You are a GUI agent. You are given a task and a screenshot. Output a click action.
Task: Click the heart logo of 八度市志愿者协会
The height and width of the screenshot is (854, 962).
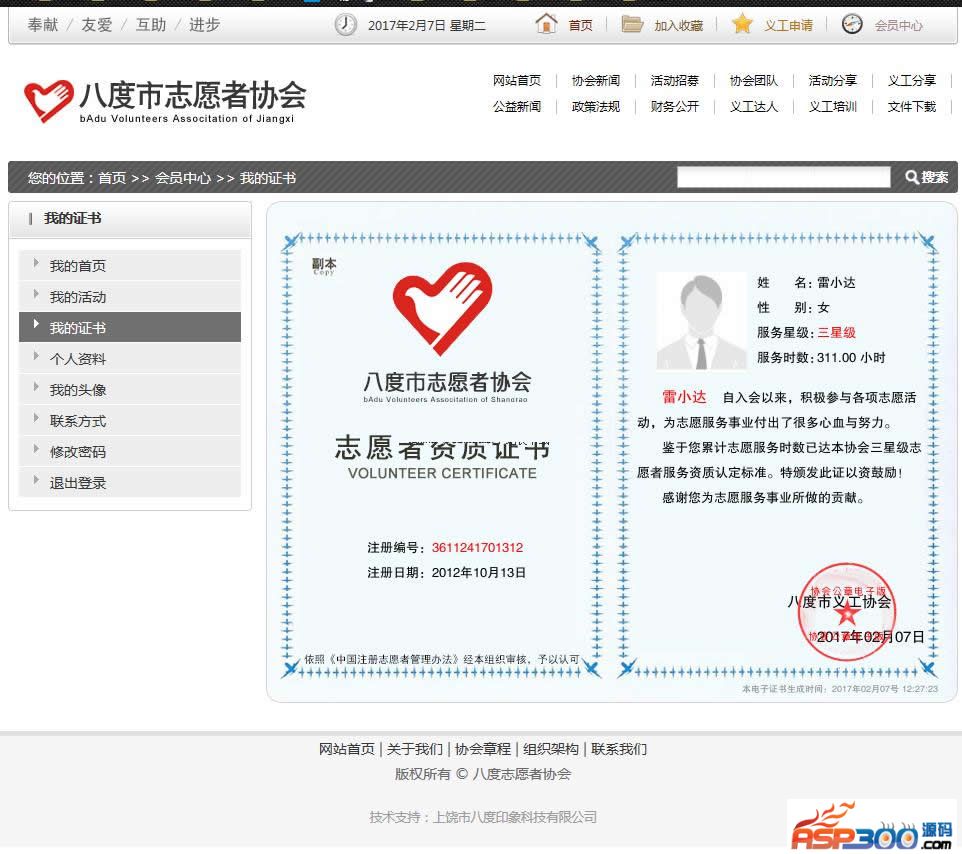tap(48, 101)
